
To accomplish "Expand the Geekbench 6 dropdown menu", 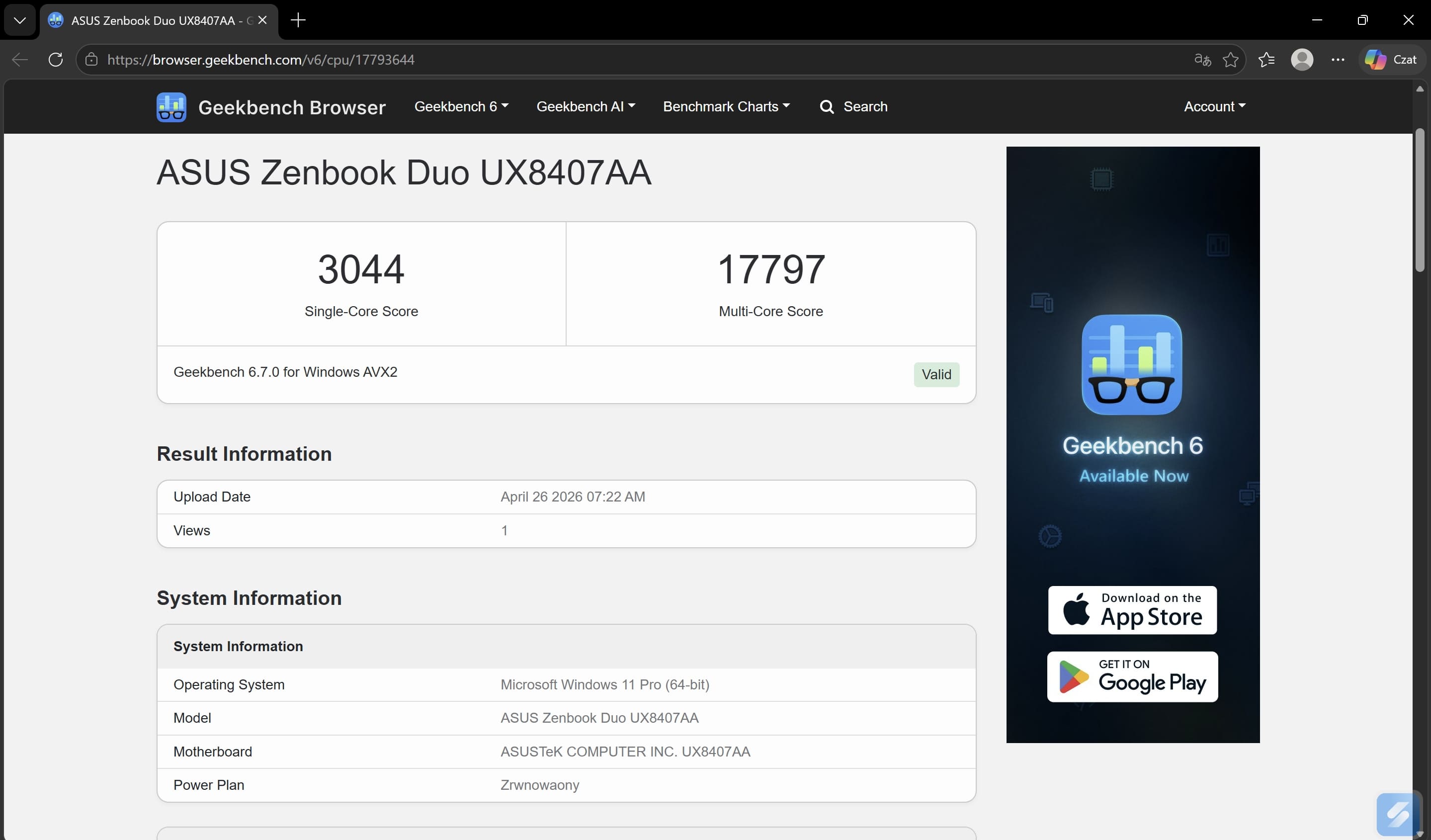I will 461,107.
